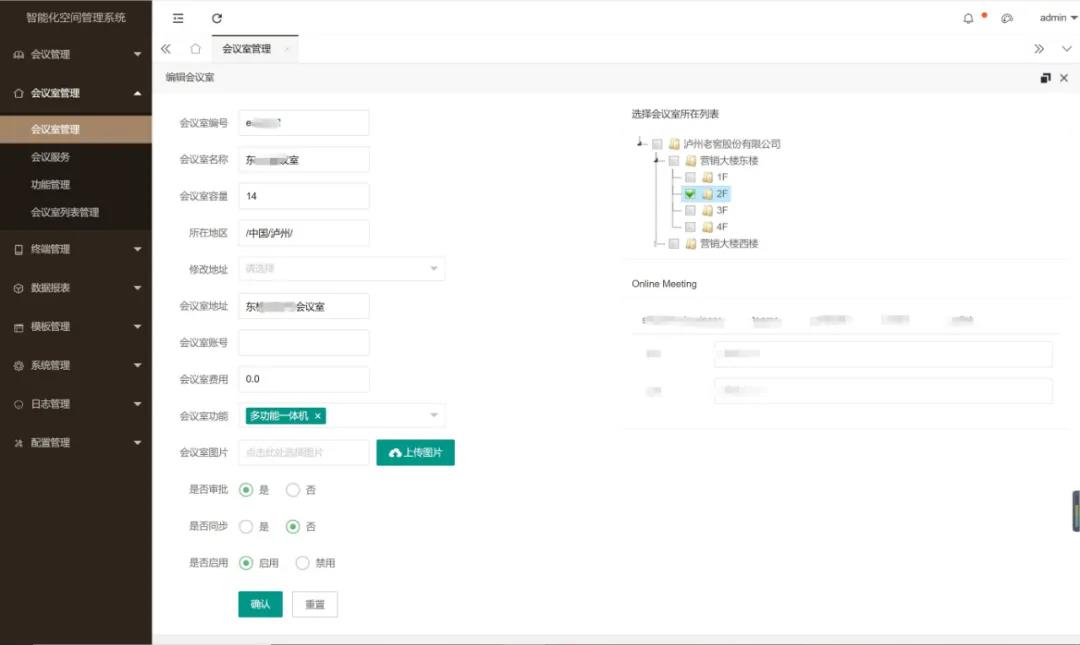Click the 确认 button
The image size is (1080, 645).
[x=260, y=604]
